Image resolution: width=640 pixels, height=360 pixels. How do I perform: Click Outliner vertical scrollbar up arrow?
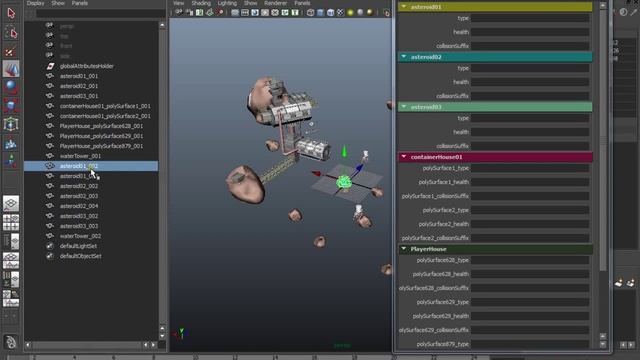click(162, 25)
